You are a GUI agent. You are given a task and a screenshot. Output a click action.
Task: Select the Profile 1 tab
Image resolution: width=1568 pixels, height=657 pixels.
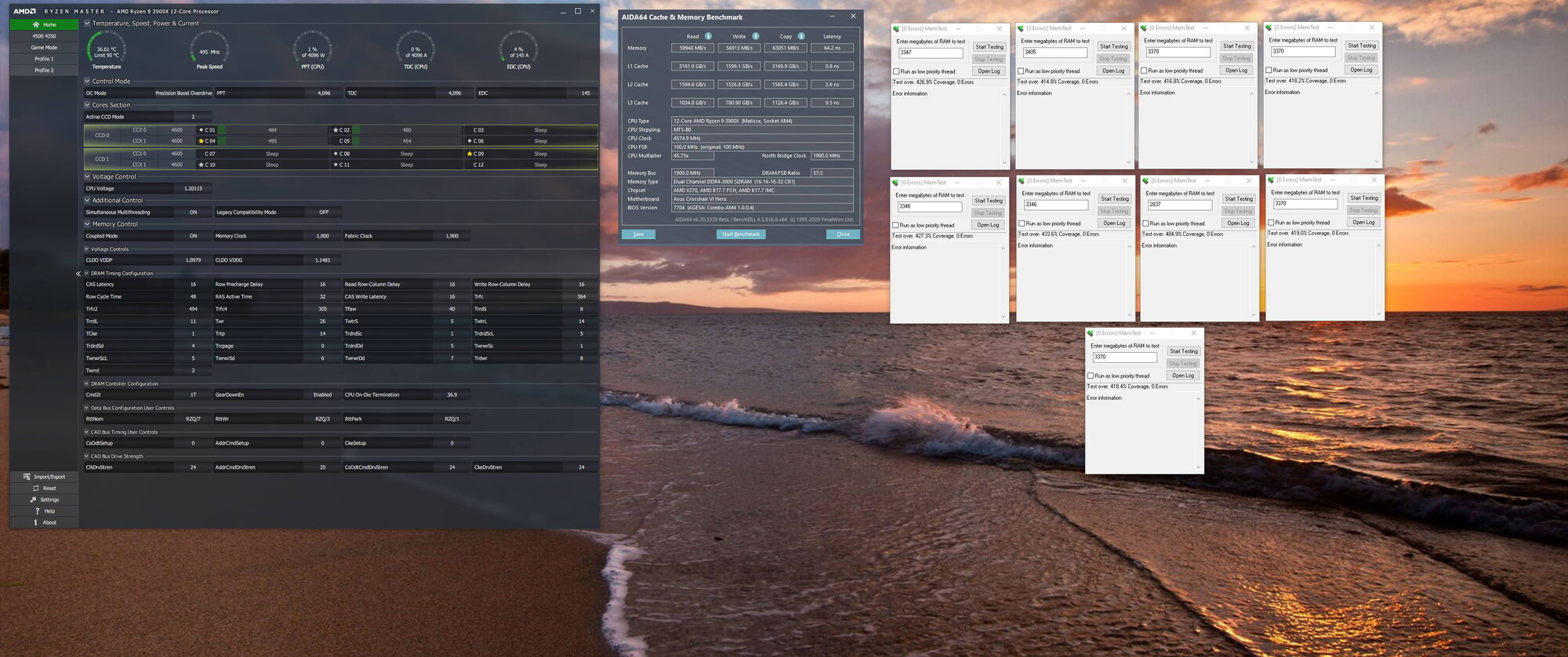point(44,59)
